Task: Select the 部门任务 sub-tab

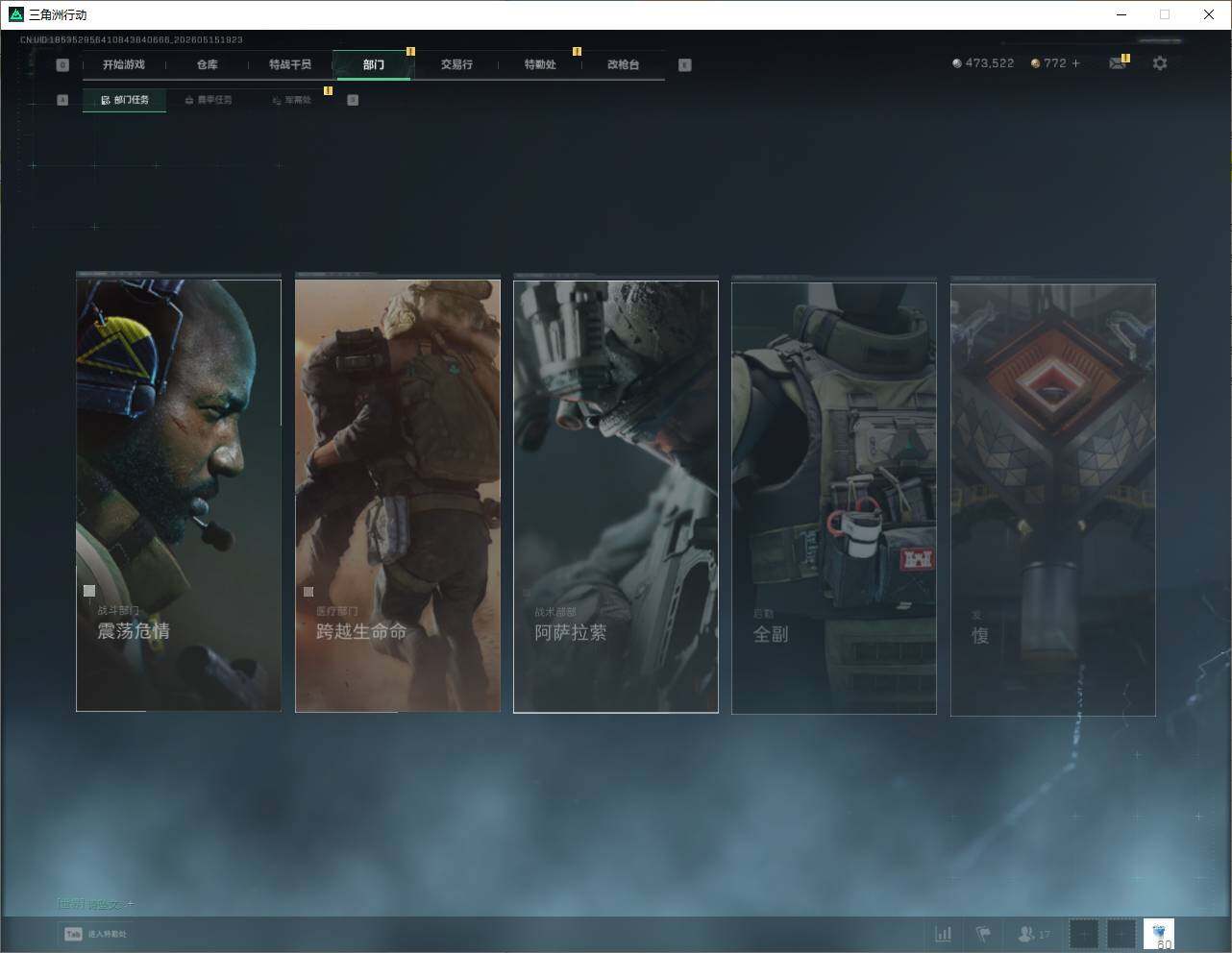Action: point(124,100)
